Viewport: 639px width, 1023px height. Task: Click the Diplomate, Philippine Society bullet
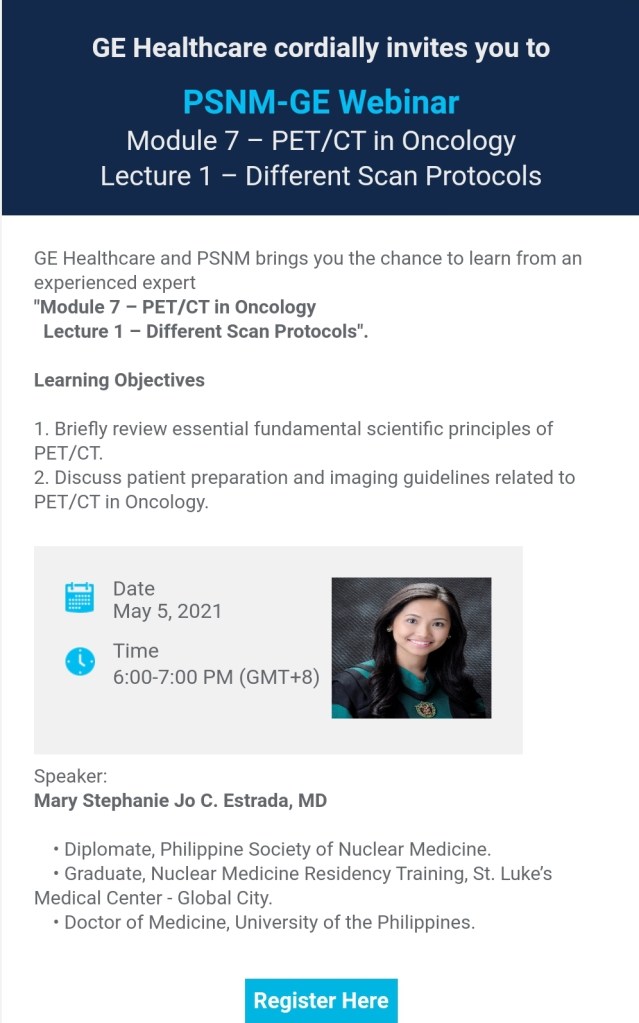tap(277, 850)
